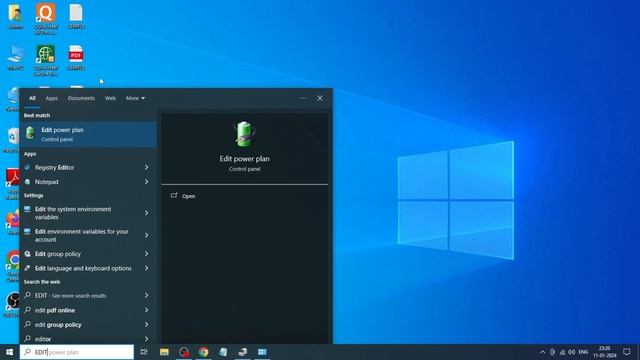The width and height of the screenshot is (640, 360).
Task: Click the taskbar search box containing EDIT
Action: 77,352
